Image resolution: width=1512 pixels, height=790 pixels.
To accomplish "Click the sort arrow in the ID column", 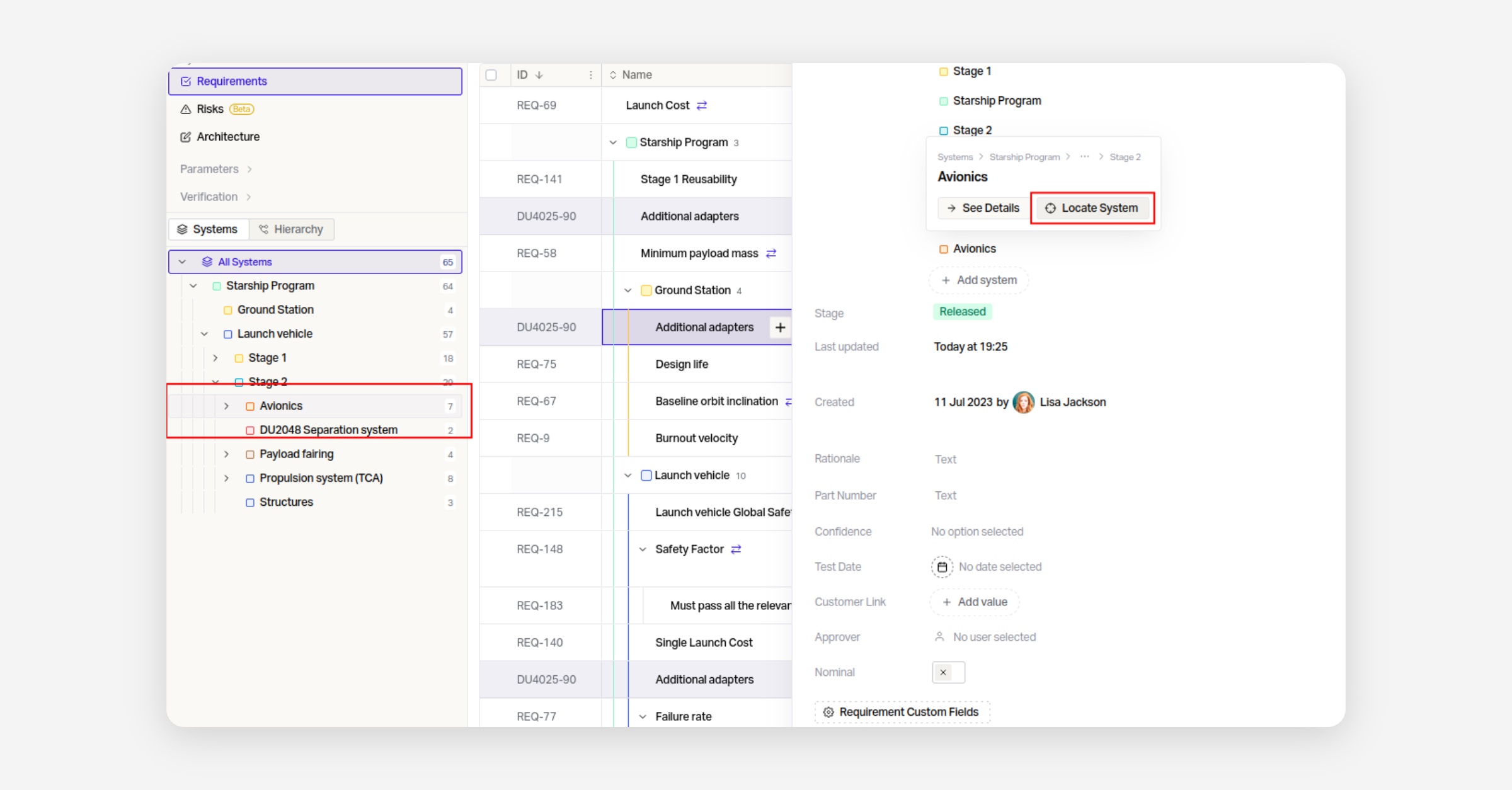I will pyautogui.click(x=539, y=75).
